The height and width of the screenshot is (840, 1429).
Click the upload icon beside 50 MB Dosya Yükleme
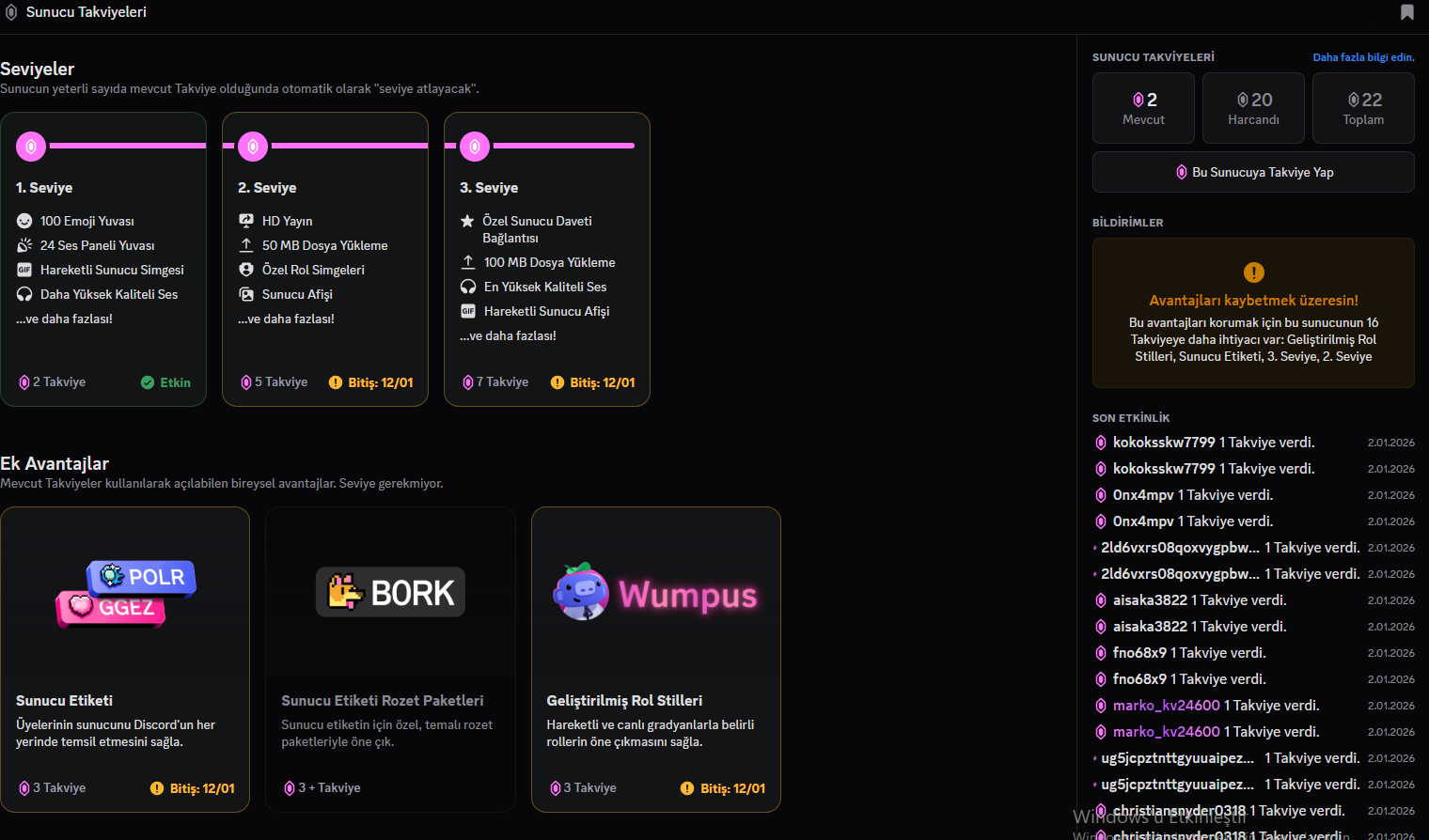click(246, 245)
